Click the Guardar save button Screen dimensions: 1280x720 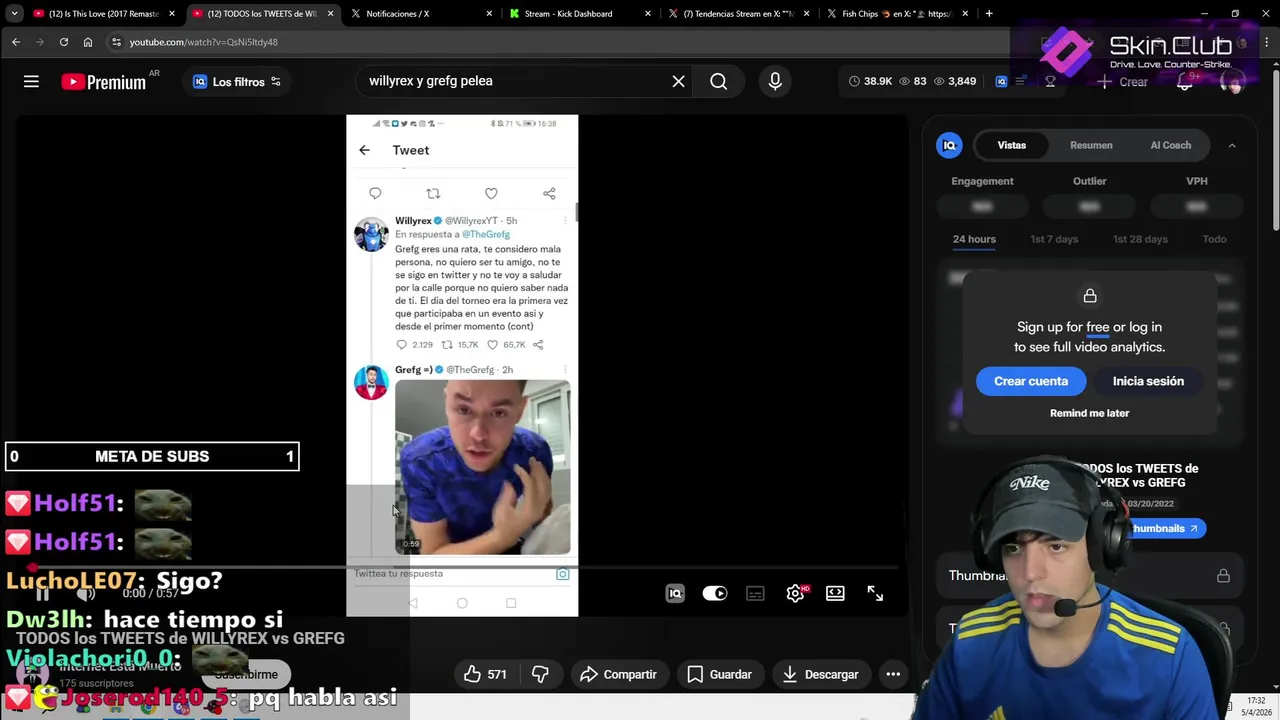point(719,674)
